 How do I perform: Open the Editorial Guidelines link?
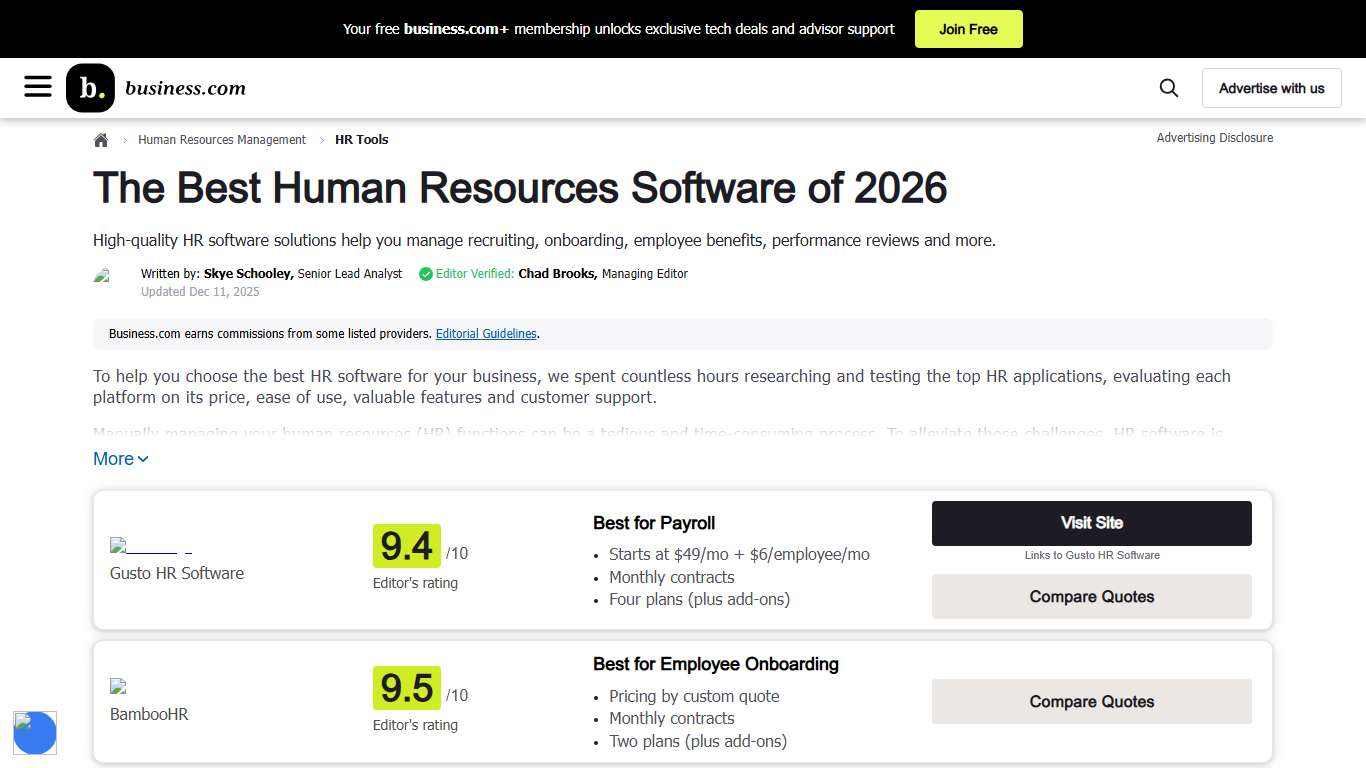tap(486, 333)
